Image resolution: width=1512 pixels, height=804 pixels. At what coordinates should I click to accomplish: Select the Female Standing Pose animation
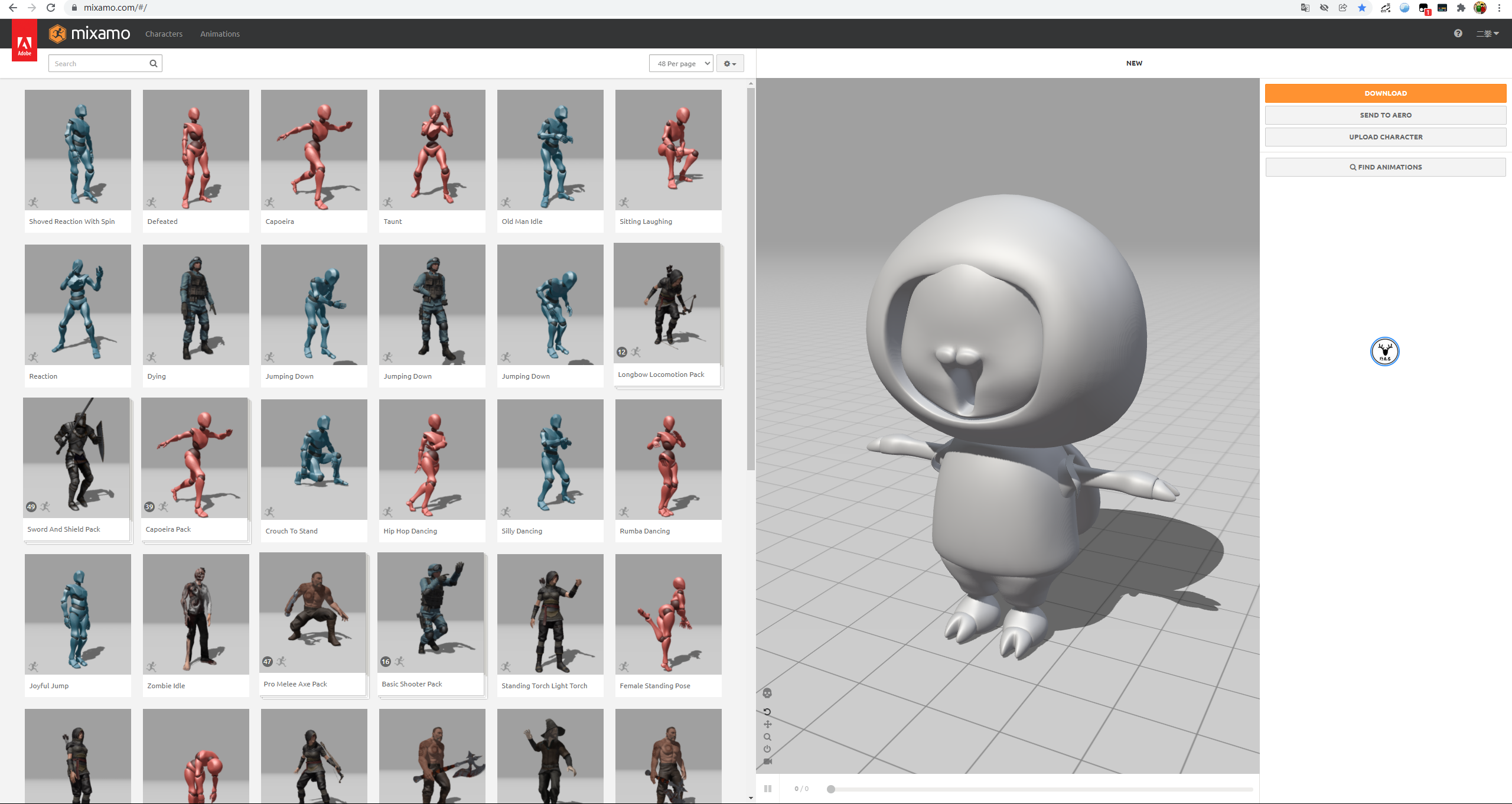click(x=669, y=626)
